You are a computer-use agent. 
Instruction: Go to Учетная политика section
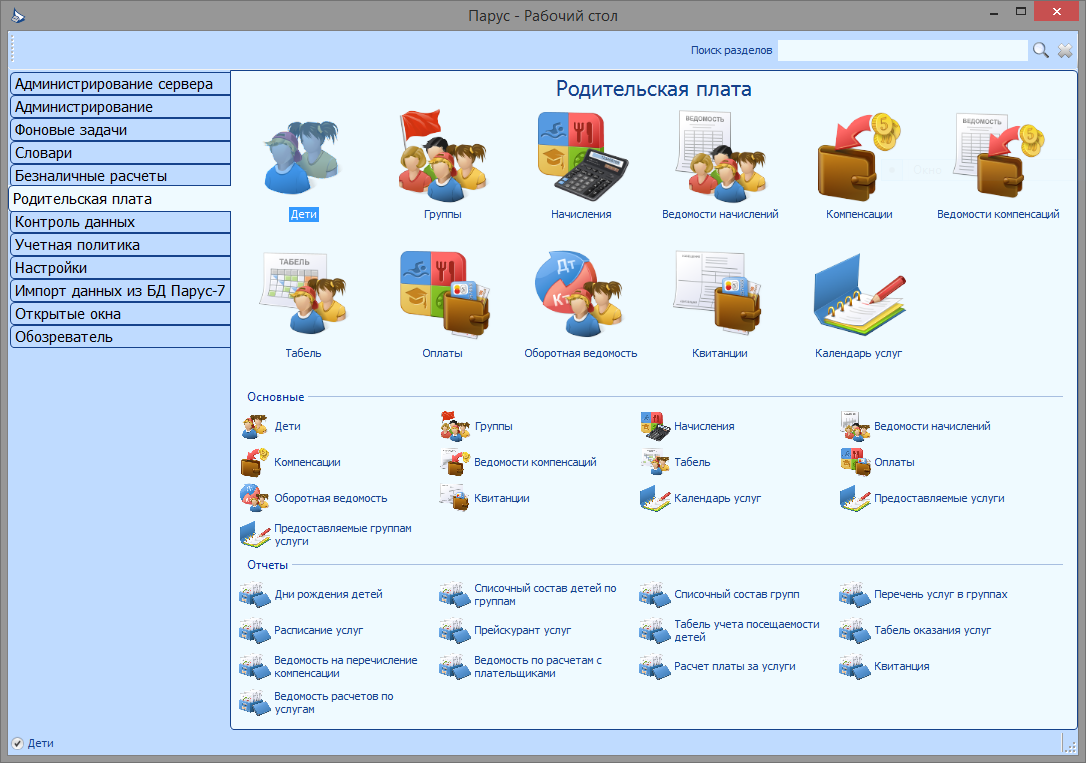pos(121,244)
